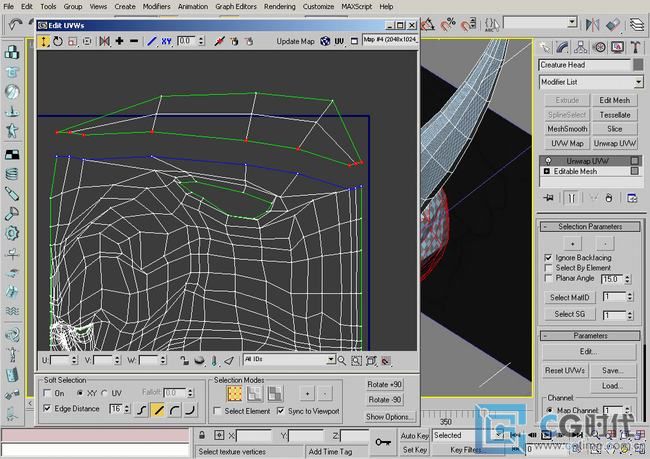The image size is (650, 459).
Task: Click the Pin Stack icon
Action: 549,198
